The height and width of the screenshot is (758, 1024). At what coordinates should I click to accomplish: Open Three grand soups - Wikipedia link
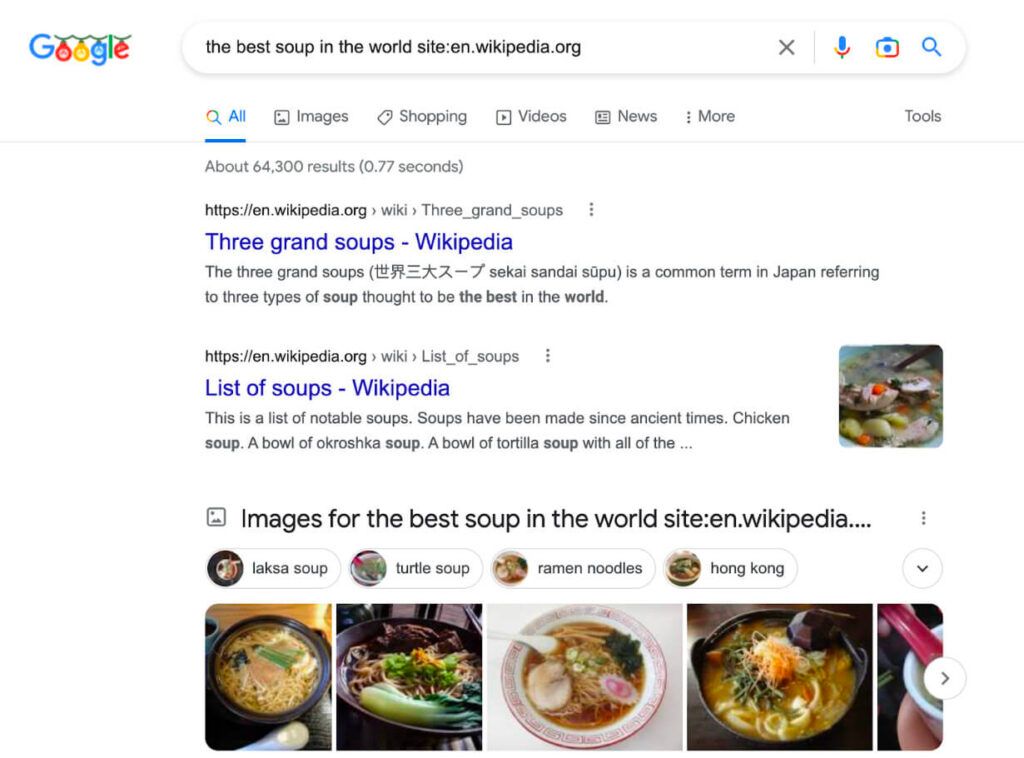[358, 242]
